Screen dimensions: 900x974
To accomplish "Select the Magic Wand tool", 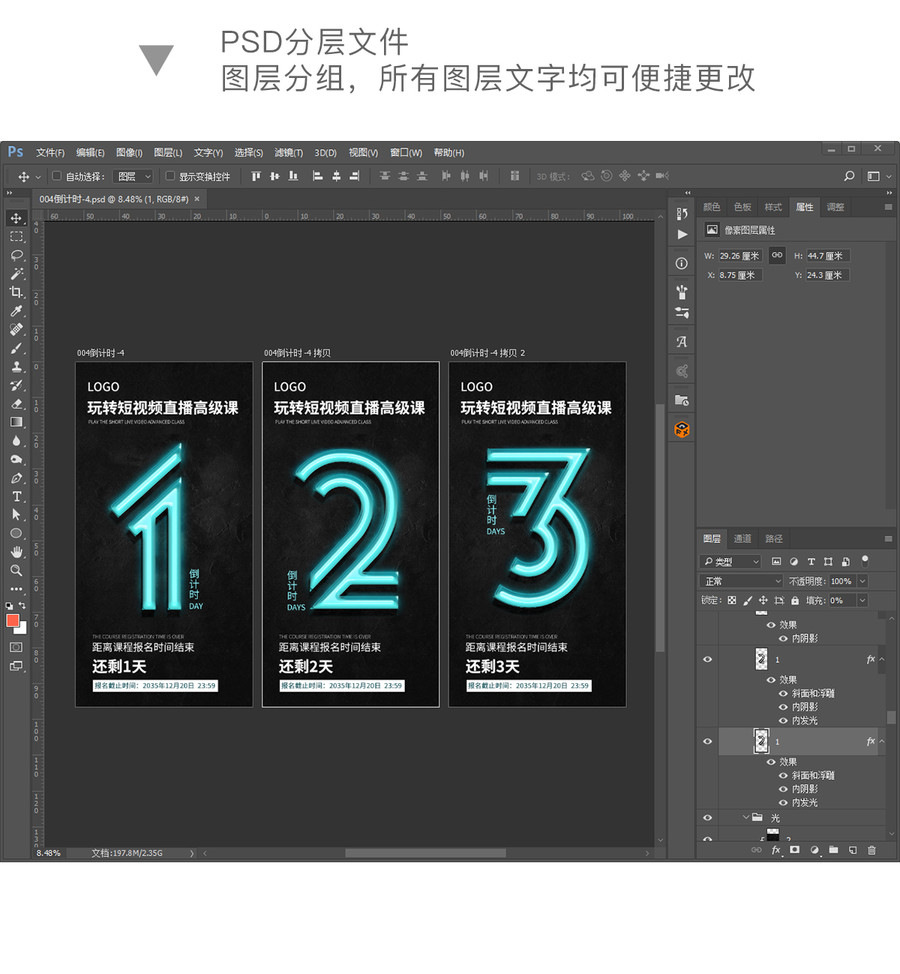I will [16, 274].
